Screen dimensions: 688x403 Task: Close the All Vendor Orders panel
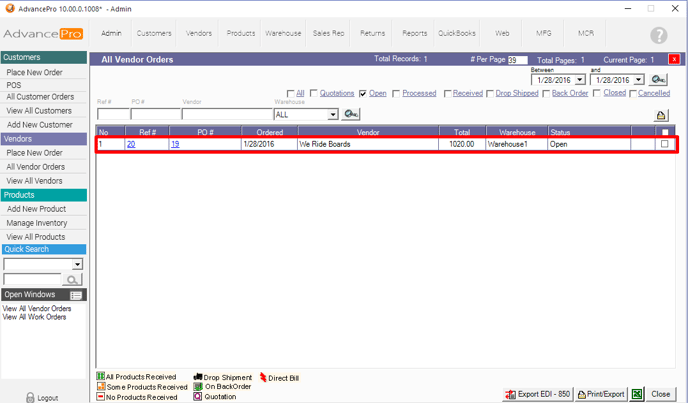coord(675,59)
